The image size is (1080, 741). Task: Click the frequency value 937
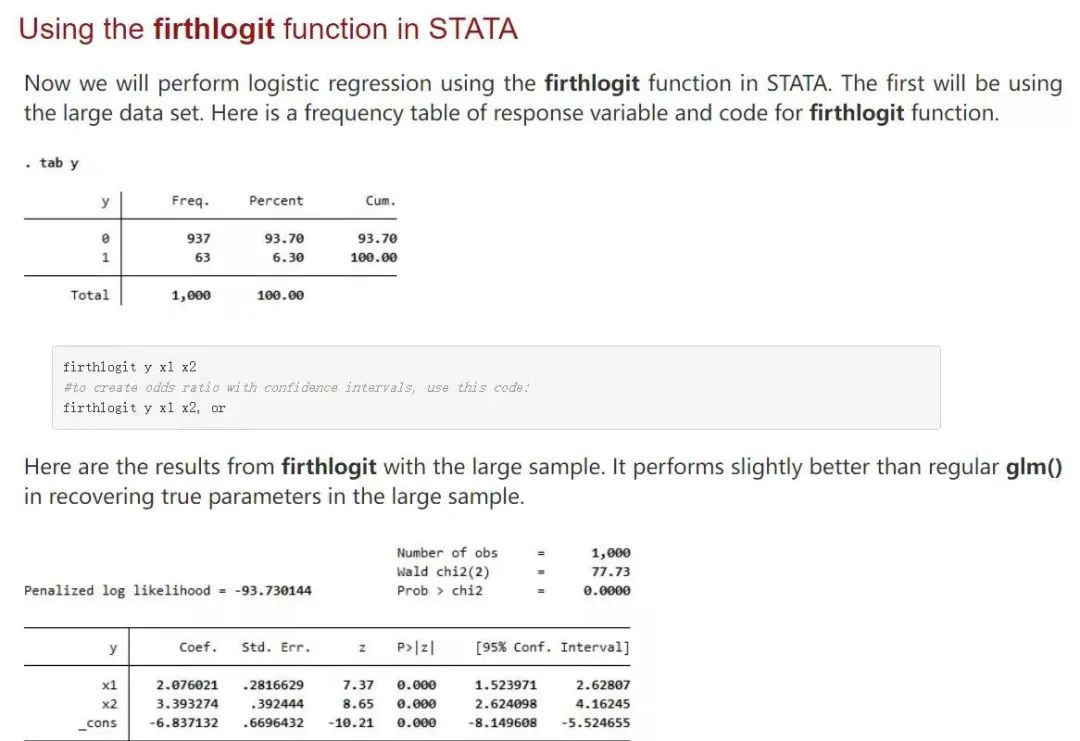tap(198, 238)
